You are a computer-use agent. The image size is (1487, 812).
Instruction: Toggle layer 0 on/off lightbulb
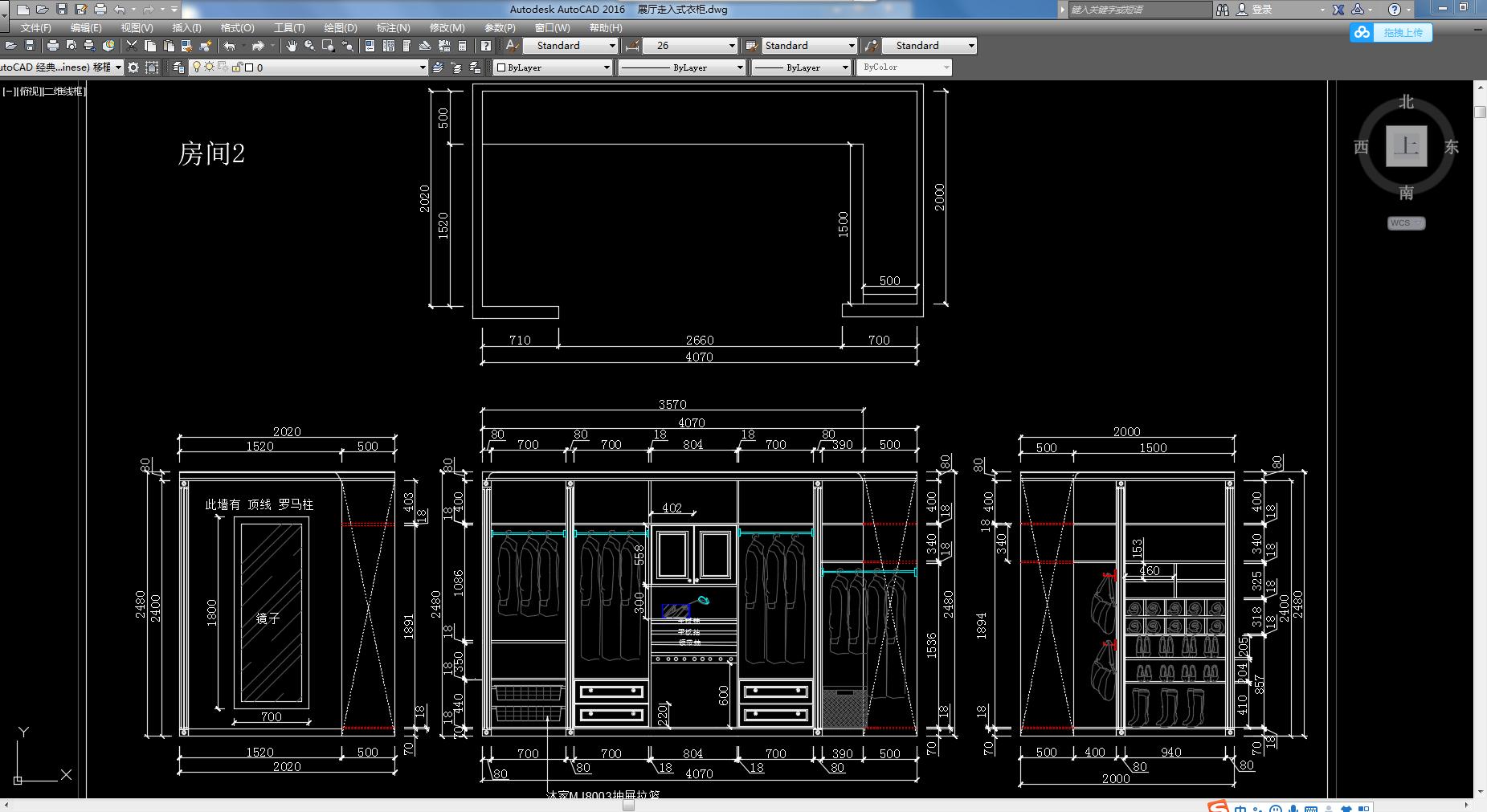click(196, 67)
